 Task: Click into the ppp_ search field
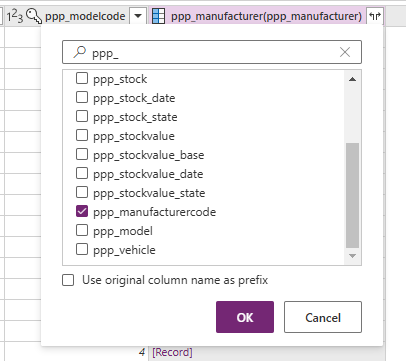(212, 52)
